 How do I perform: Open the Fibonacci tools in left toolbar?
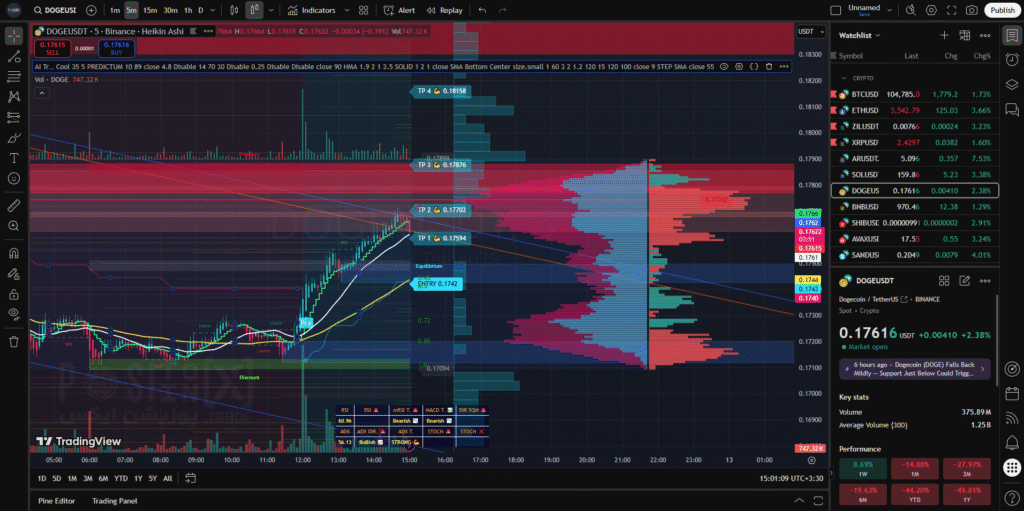14,77
